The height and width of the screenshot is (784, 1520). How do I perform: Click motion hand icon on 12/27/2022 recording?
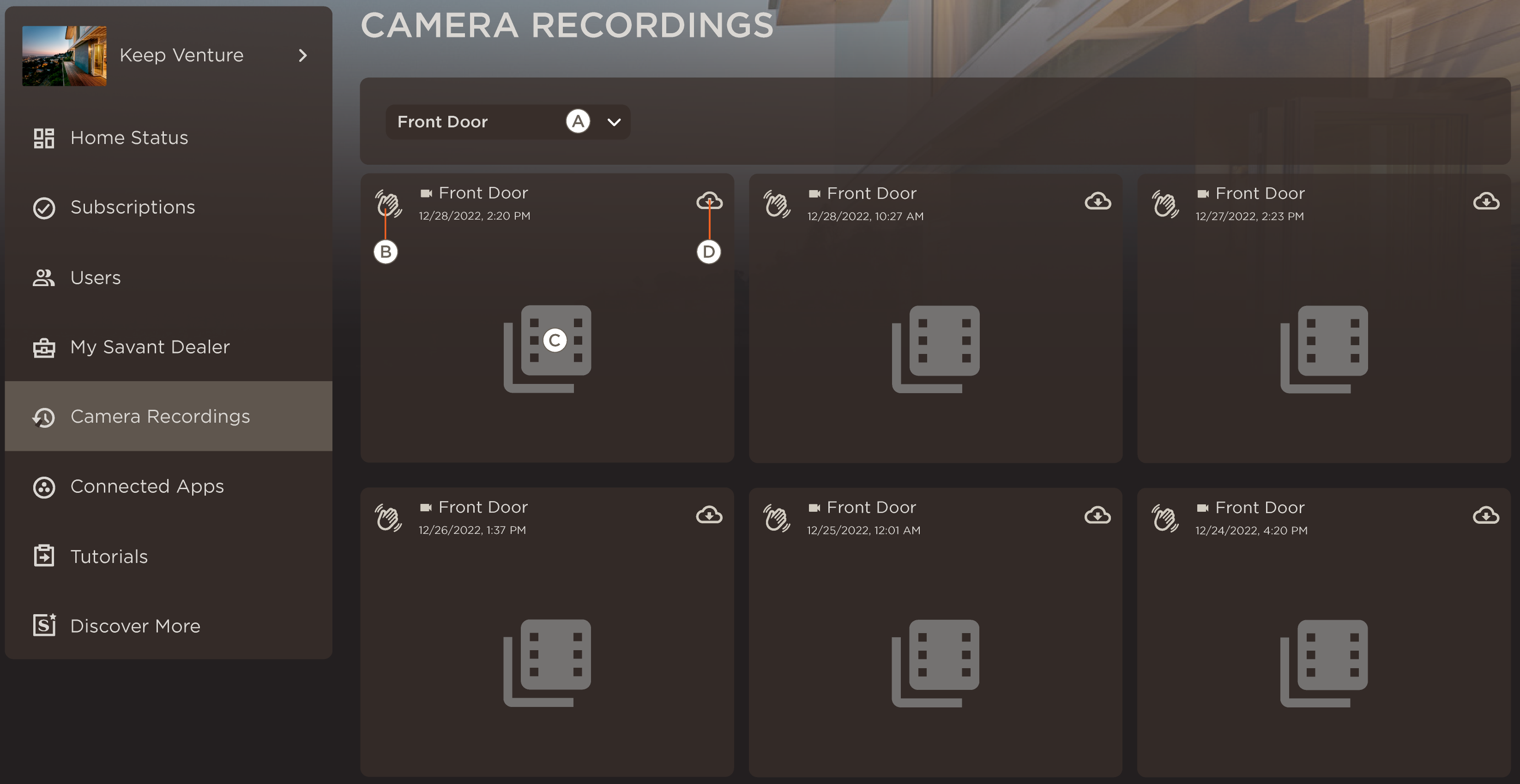1165,204
